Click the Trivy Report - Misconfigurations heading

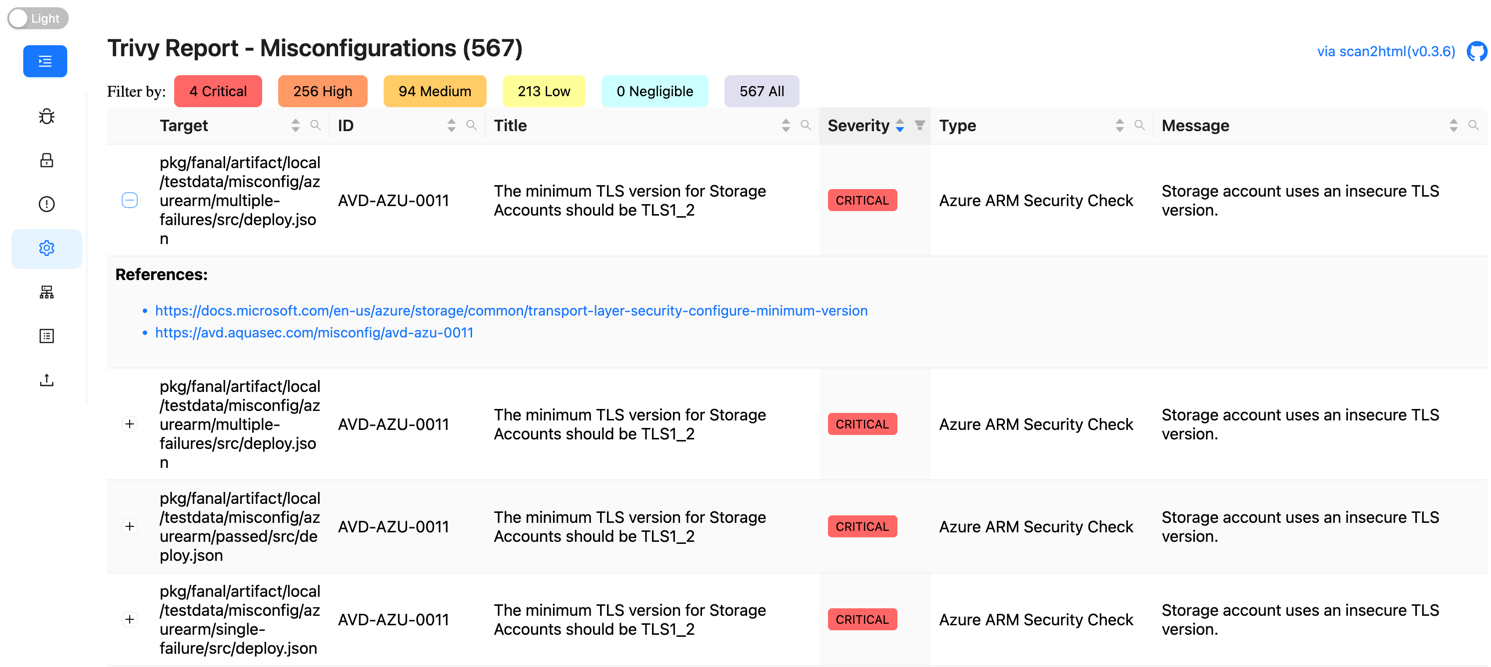[315, 48]
